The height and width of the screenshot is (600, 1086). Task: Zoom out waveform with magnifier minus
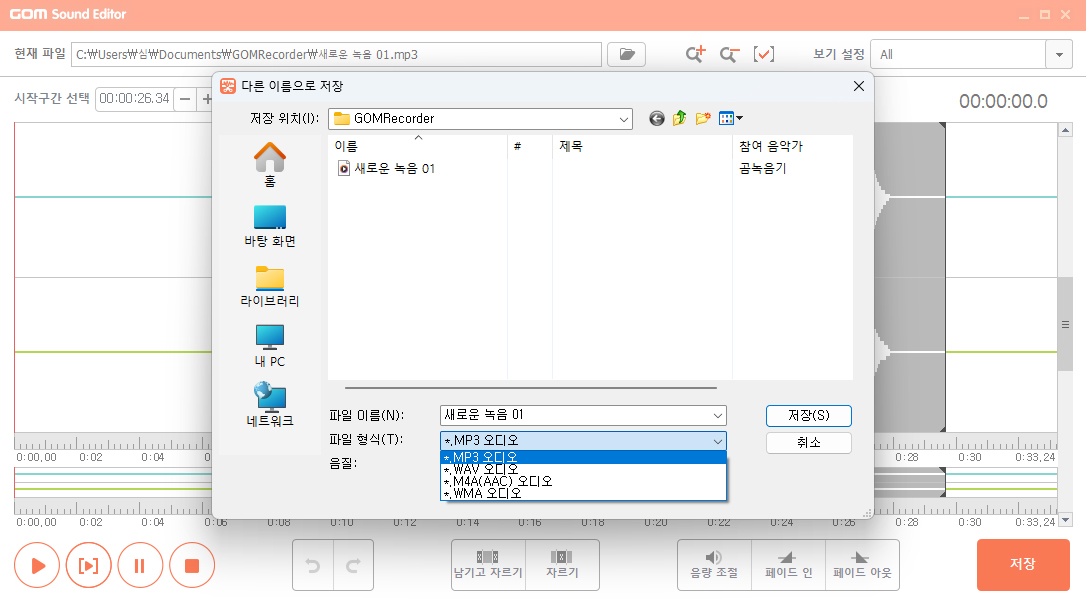pos(729,54)
